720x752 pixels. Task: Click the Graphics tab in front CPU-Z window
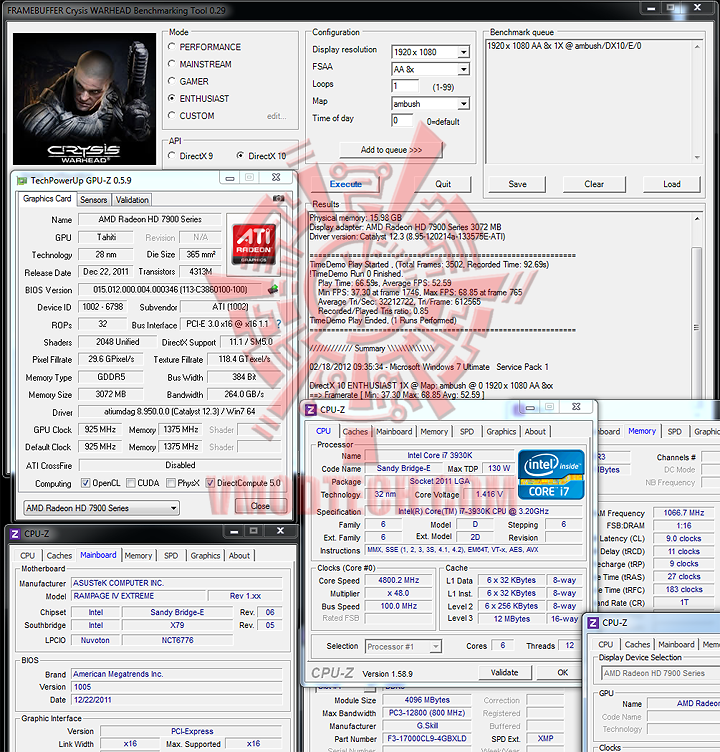[501, 432]
